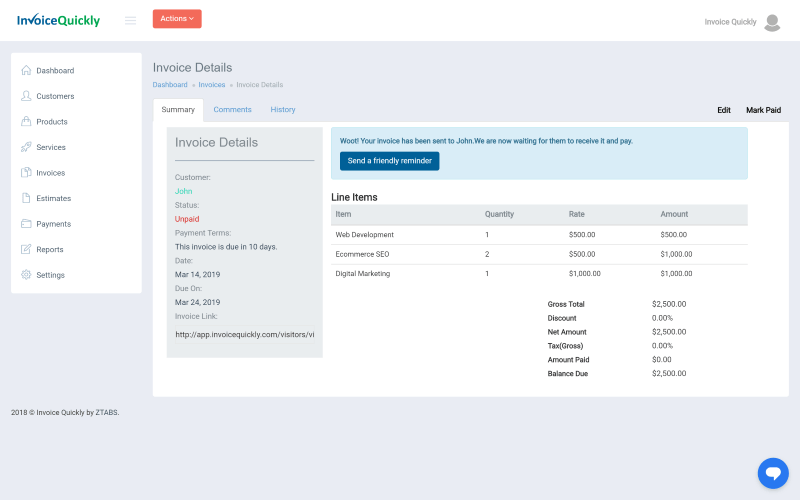Click the Settings gear icon in sidebar
Screen dimensions: 800x500
[x=26, y=275]
